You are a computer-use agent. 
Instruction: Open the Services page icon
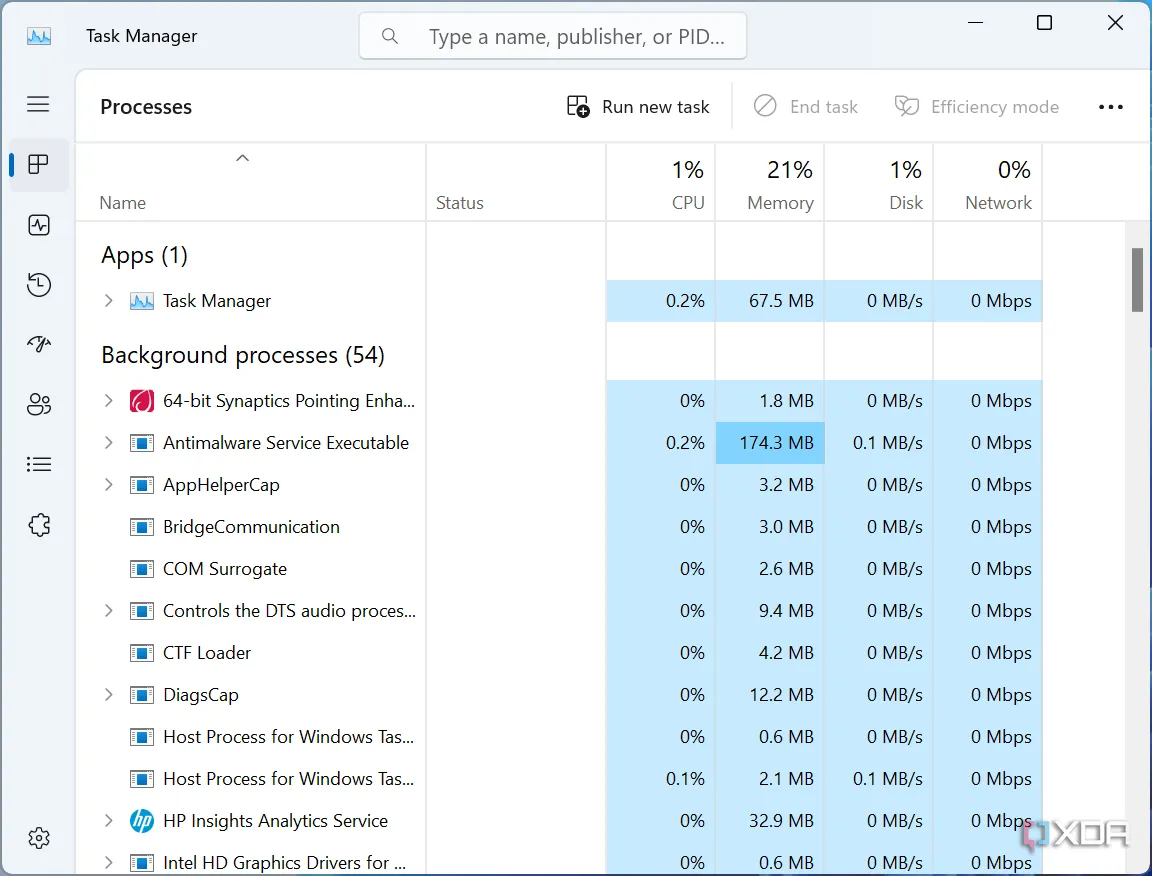[x=39, y=525]
